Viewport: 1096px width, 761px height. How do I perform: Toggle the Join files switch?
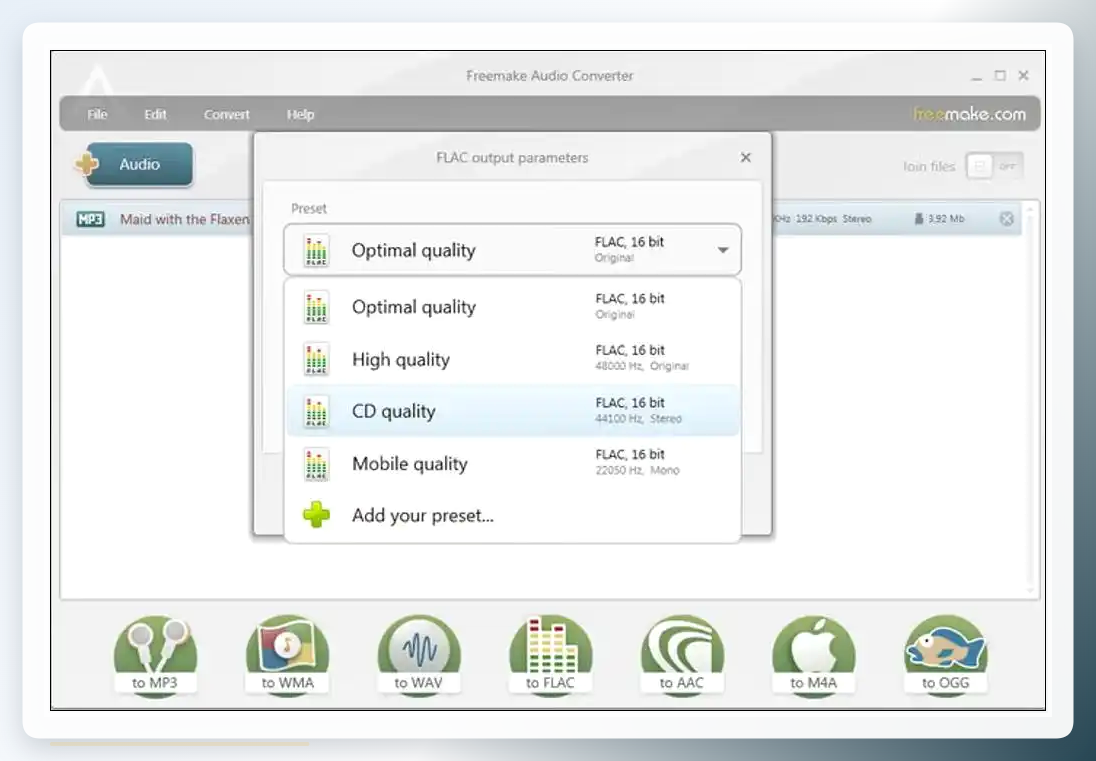click(995, 166)
